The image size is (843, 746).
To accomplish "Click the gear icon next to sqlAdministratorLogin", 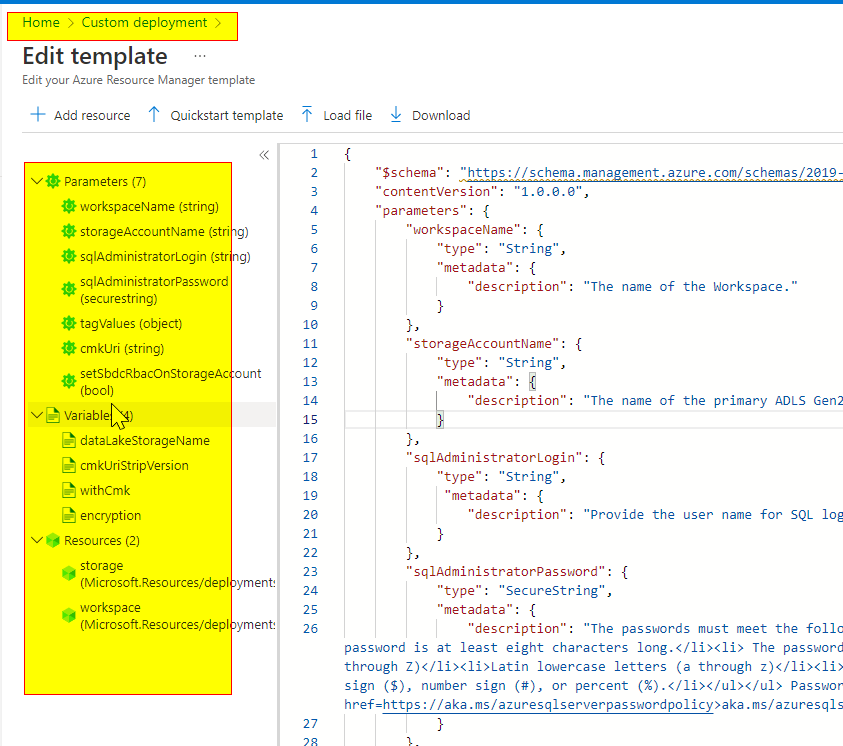I will click(x=69, y=256).
